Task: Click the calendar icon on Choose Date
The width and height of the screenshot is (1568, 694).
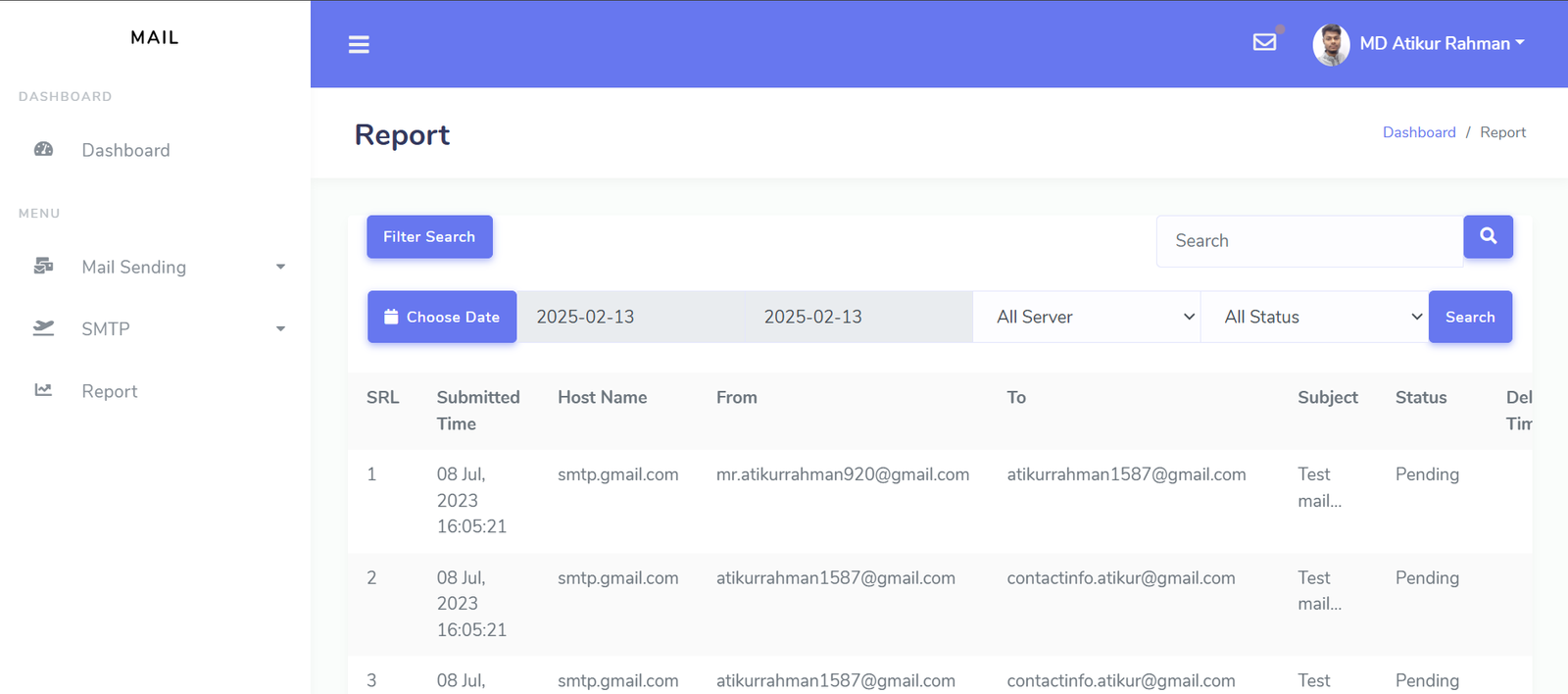Action: [x=391, y=317]
